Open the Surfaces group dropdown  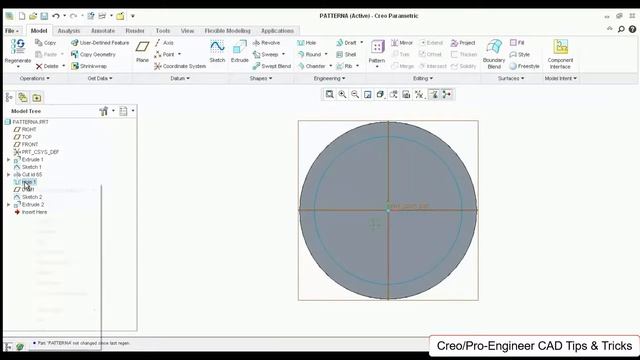tap(511, 78)
